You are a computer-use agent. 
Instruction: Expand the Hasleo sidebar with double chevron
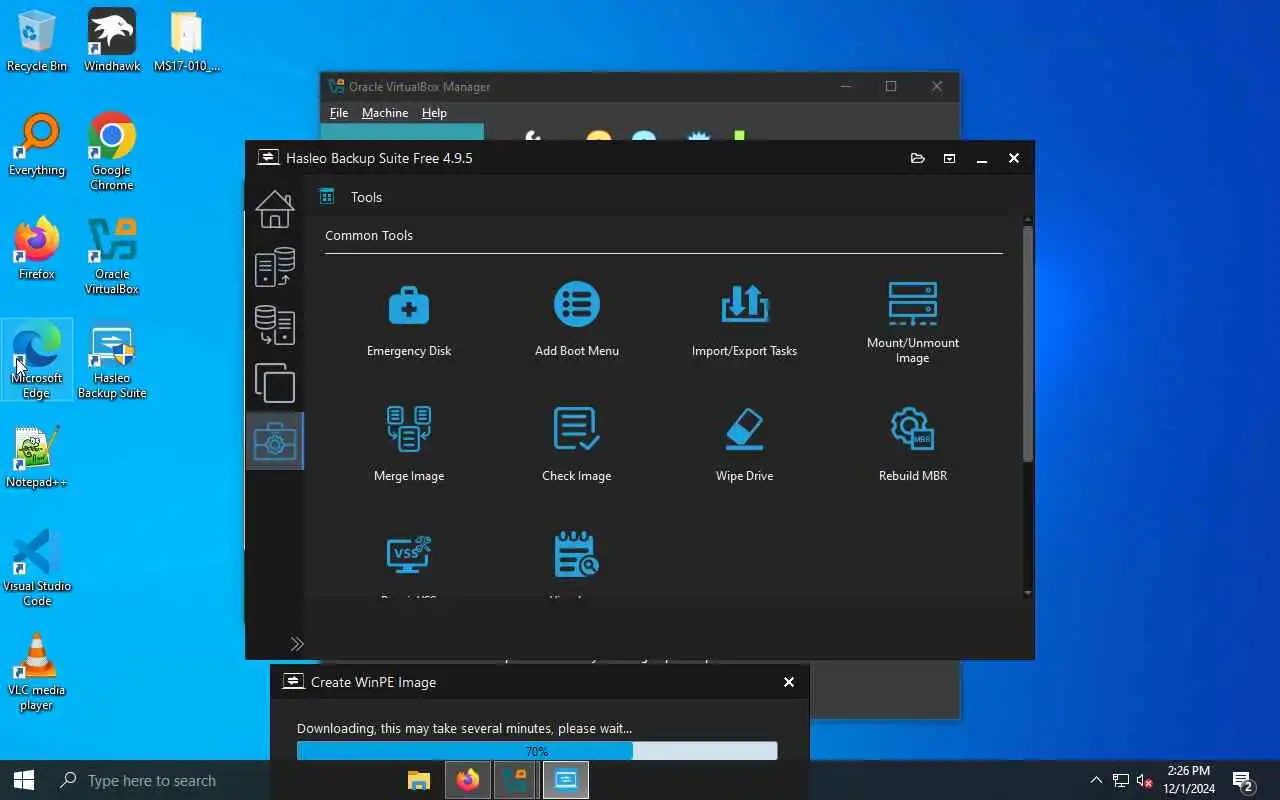tap(296, 644)
